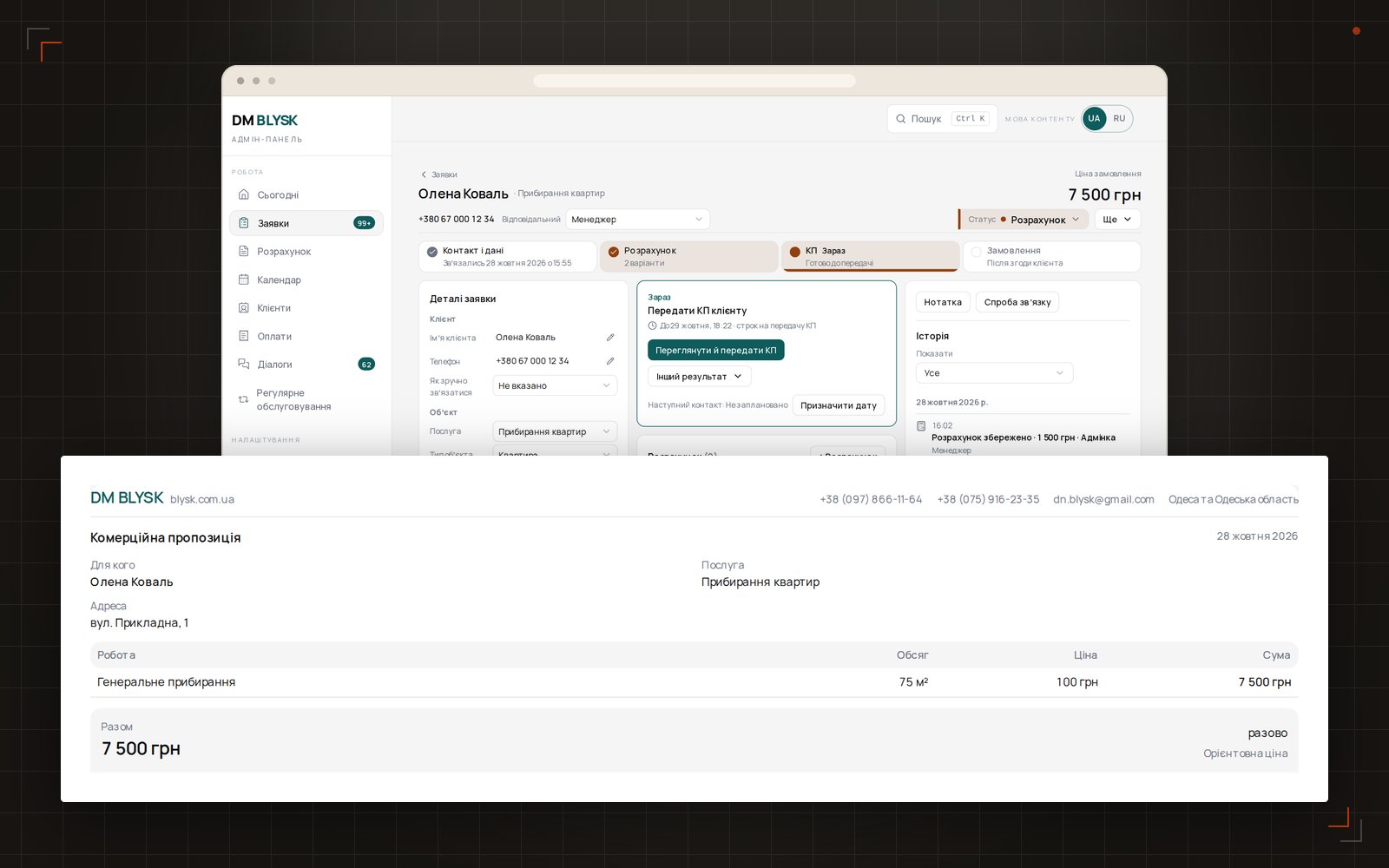Click the Призначити дату button
The image size is (1389, 868).
(839, 405)
